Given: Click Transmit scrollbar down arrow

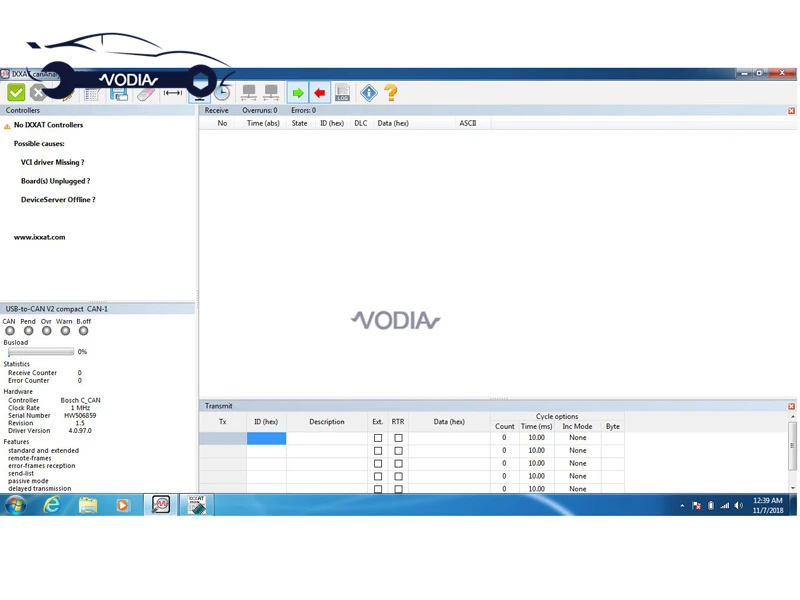Looking at the screenshot, I should (792, 488).
